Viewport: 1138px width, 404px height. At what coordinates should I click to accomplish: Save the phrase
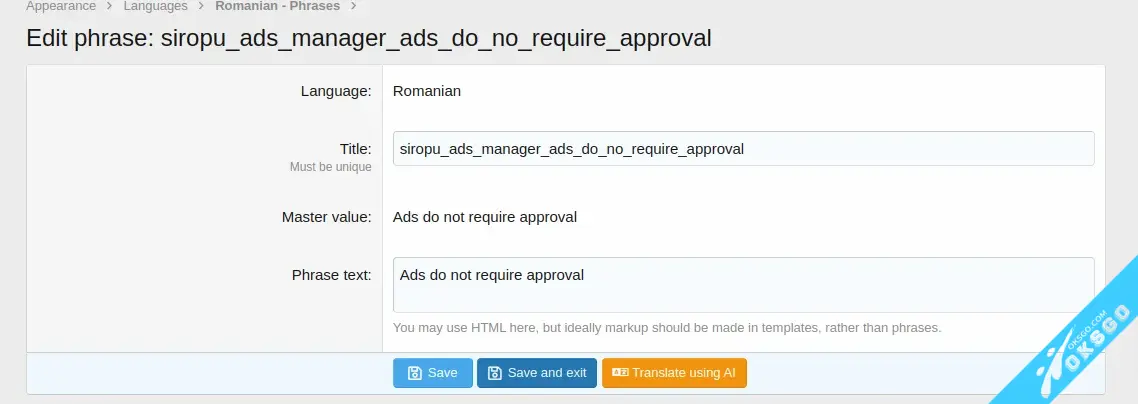point(432,373)
